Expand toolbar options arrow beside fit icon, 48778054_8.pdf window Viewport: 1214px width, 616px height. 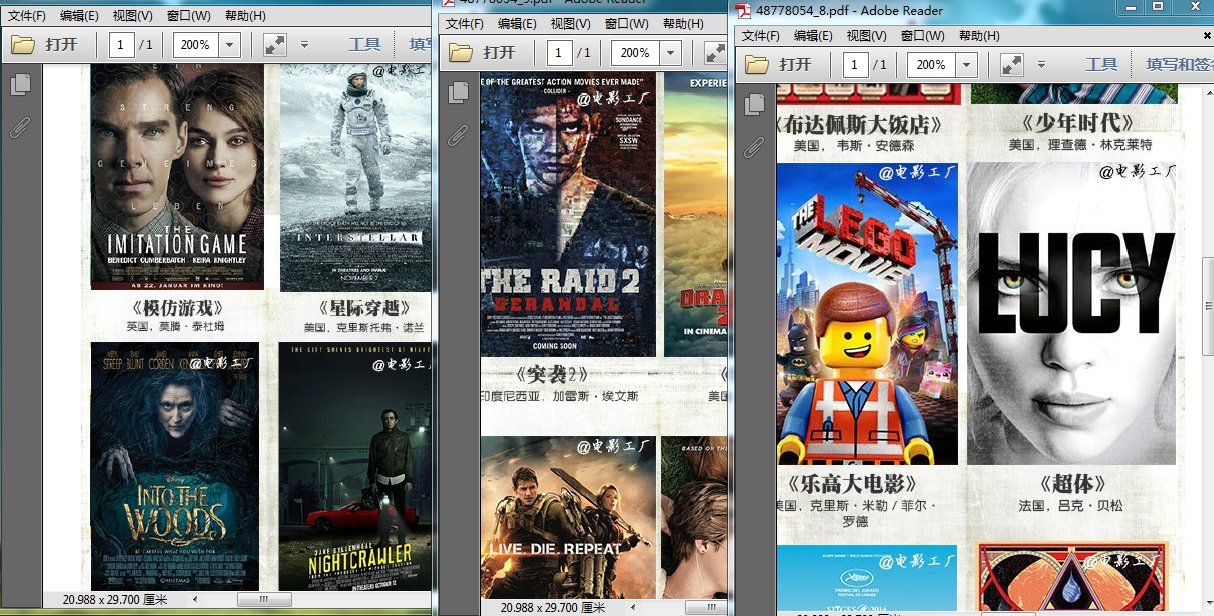[1040, 65]
